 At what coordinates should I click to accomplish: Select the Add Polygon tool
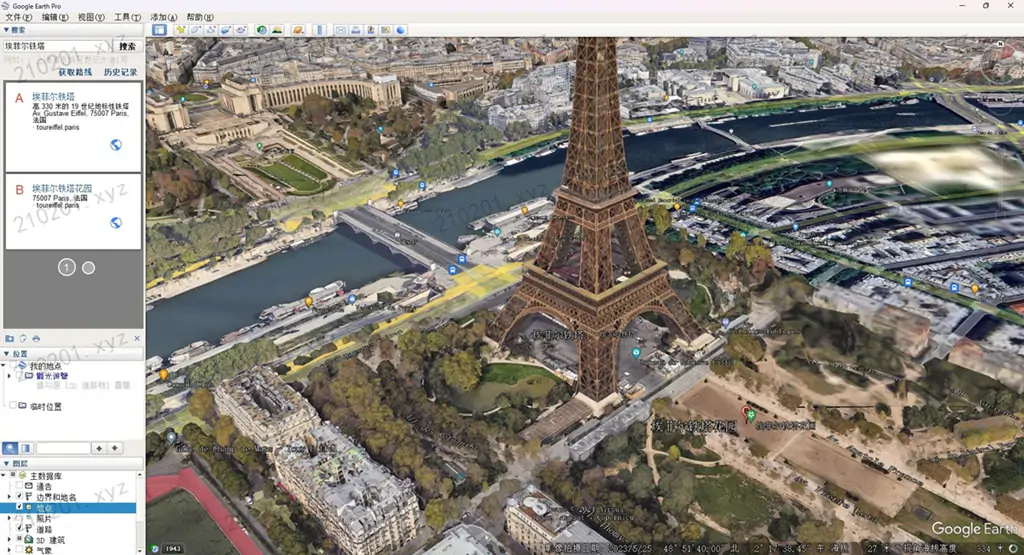(196, 30)
